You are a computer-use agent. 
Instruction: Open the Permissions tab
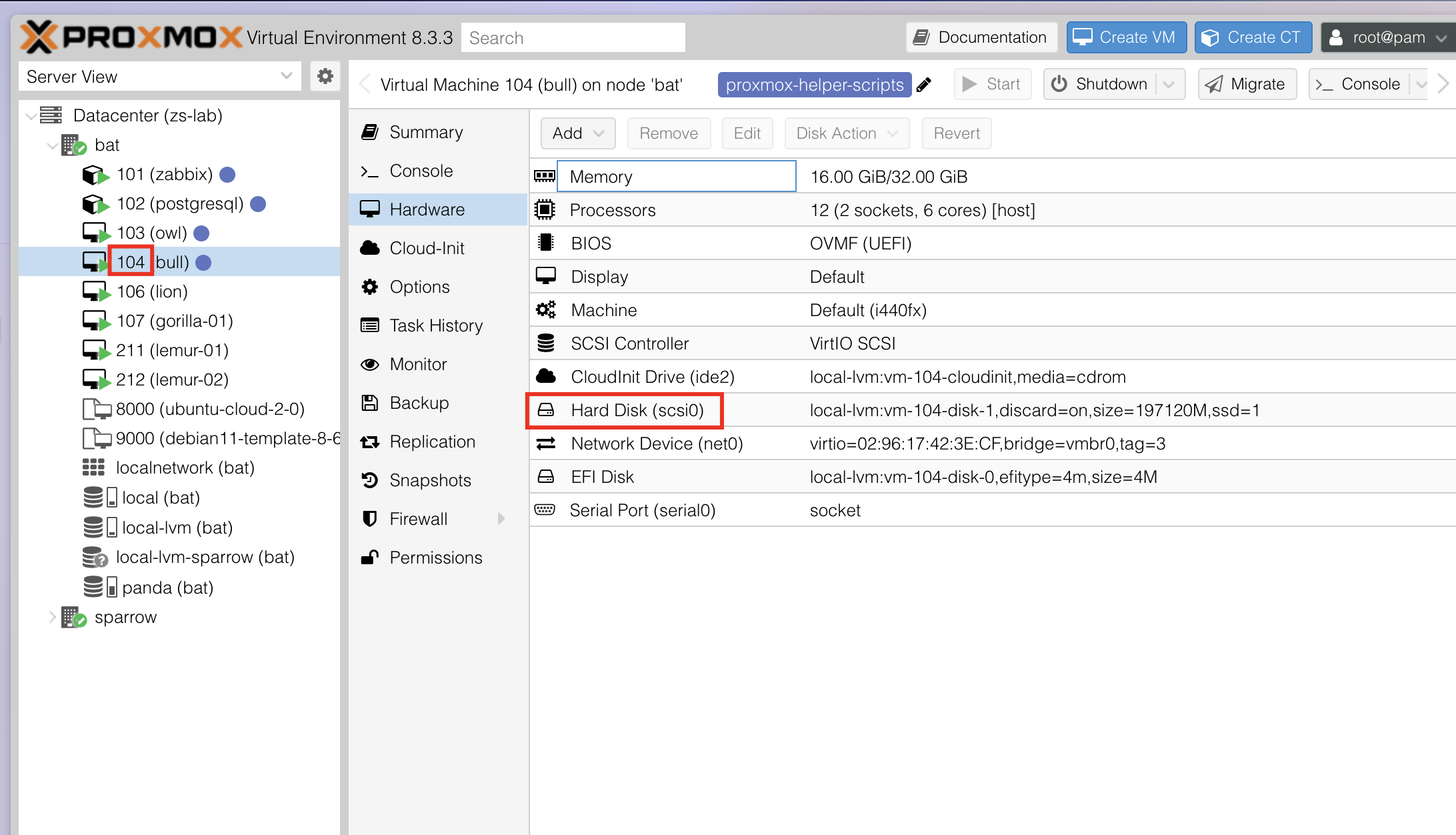[438, 558]
